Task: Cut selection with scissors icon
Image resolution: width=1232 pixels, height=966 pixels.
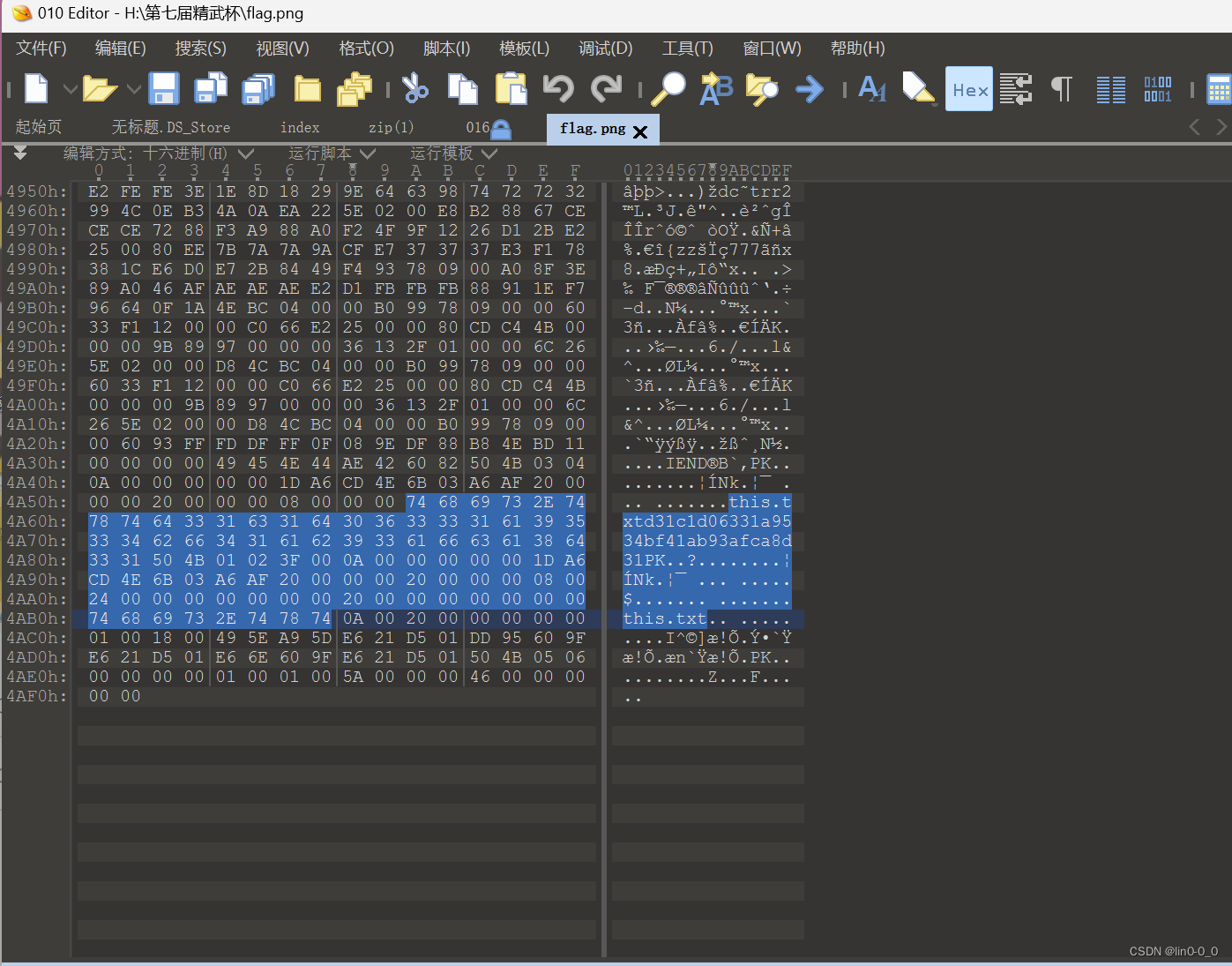Action: point(414,89)
